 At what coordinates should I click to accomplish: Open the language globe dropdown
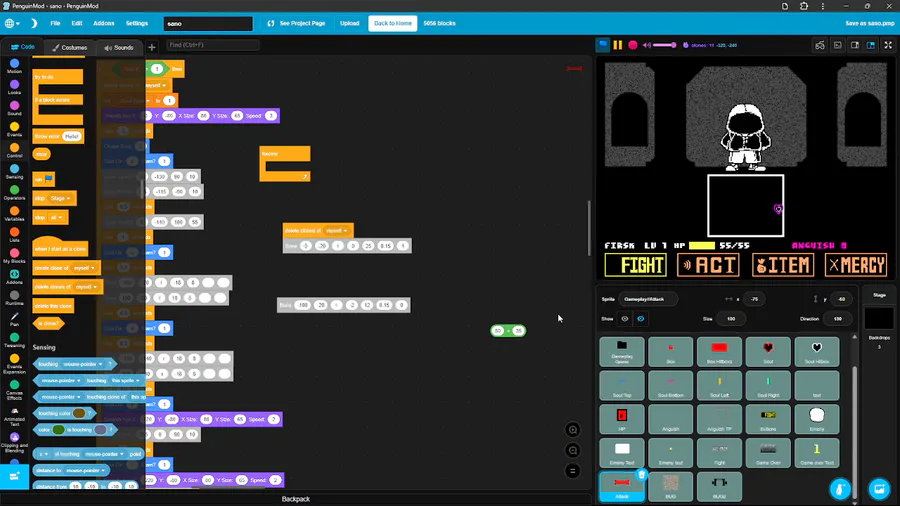[12, 24]
